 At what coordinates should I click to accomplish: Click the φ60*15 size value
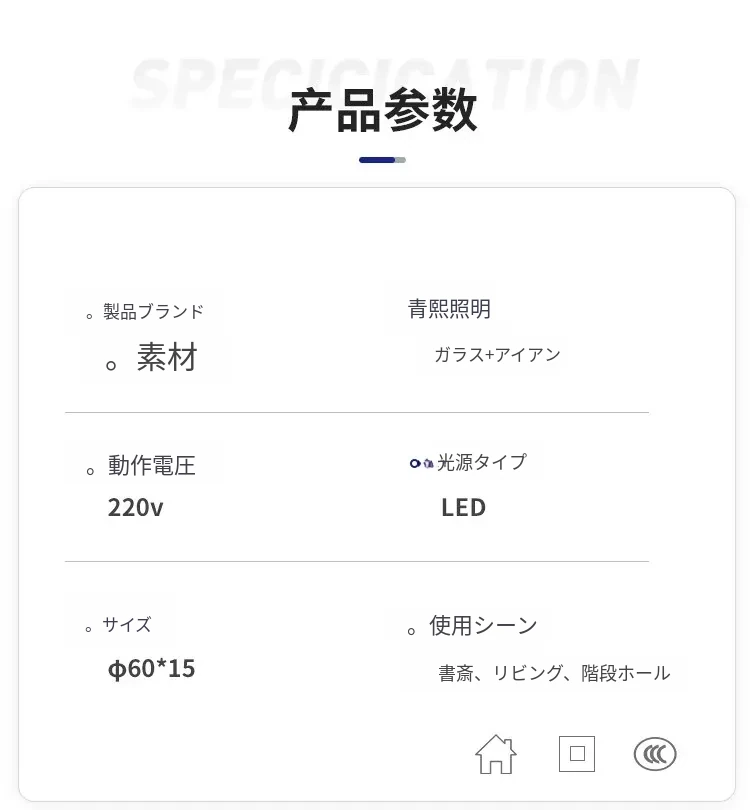coord(151,668)
